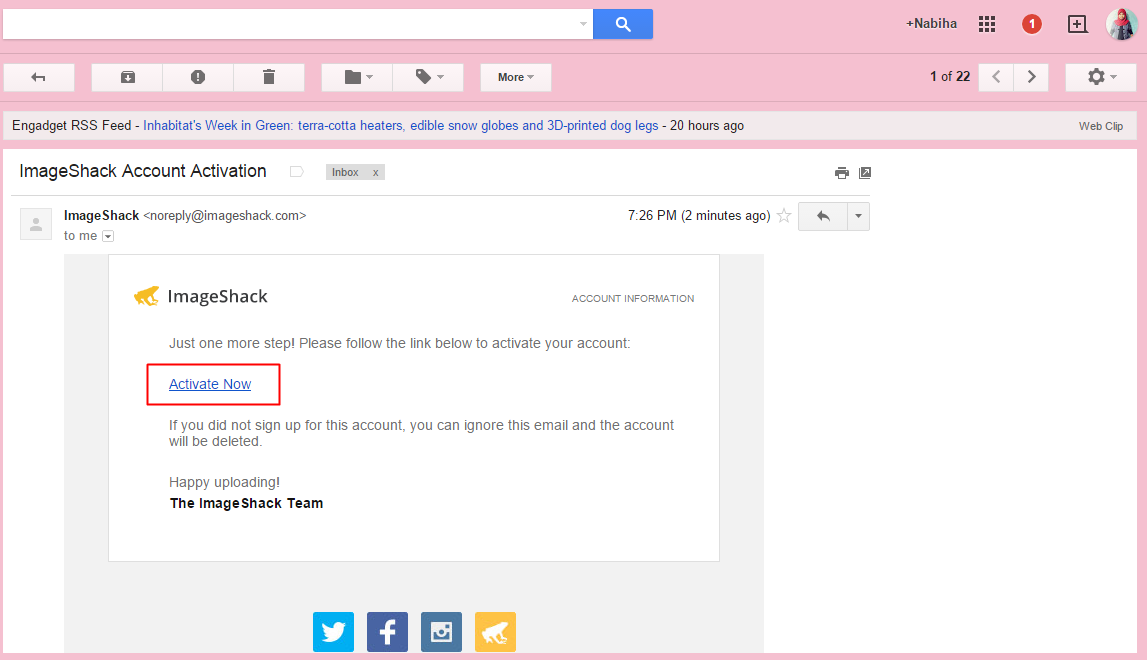The image size is (1147, 660).
Task: Click '1 of 22' message counter
Action: 949,77
